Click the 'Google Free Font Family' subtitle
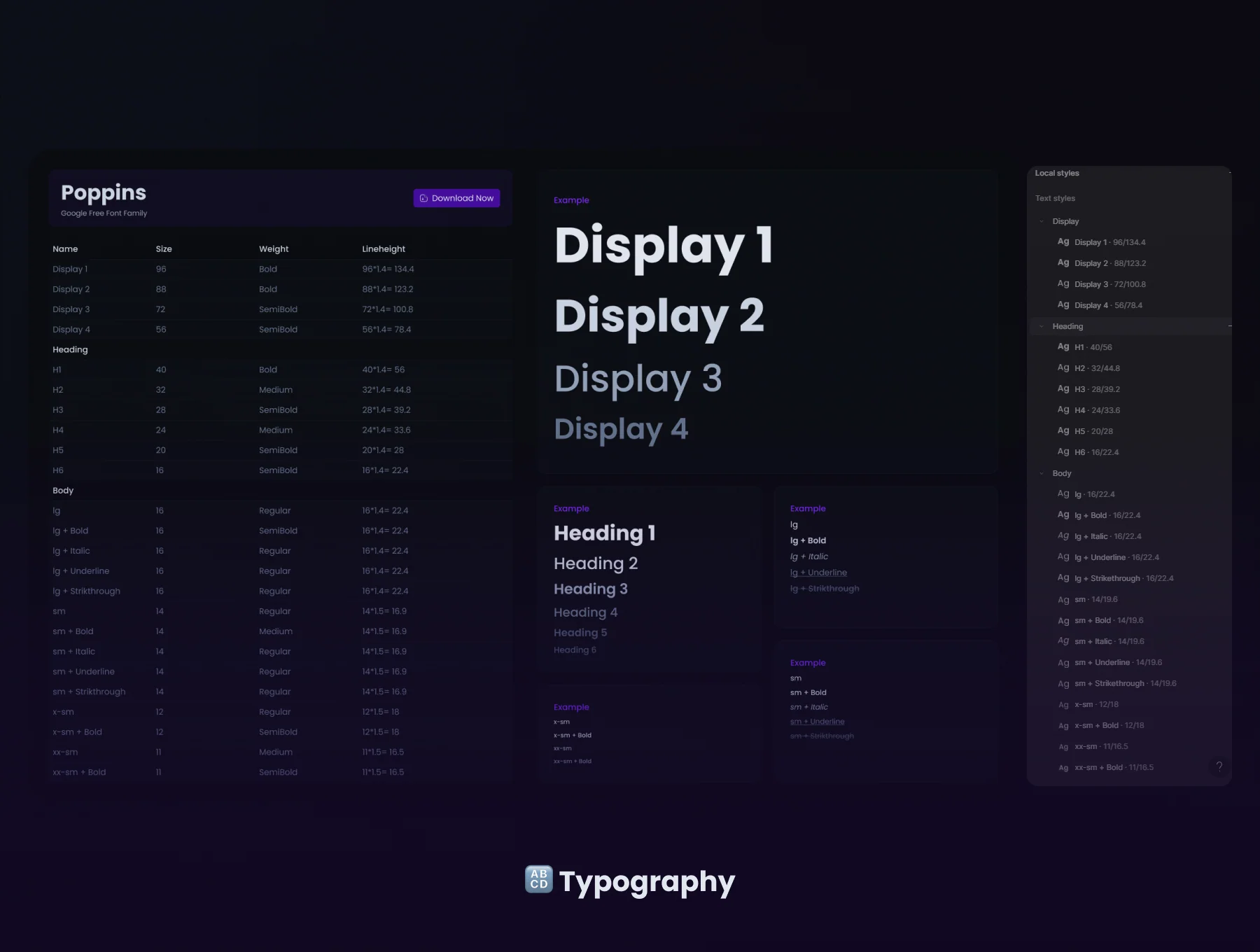This screenshot has width=1260, height=952. [104, 213]
